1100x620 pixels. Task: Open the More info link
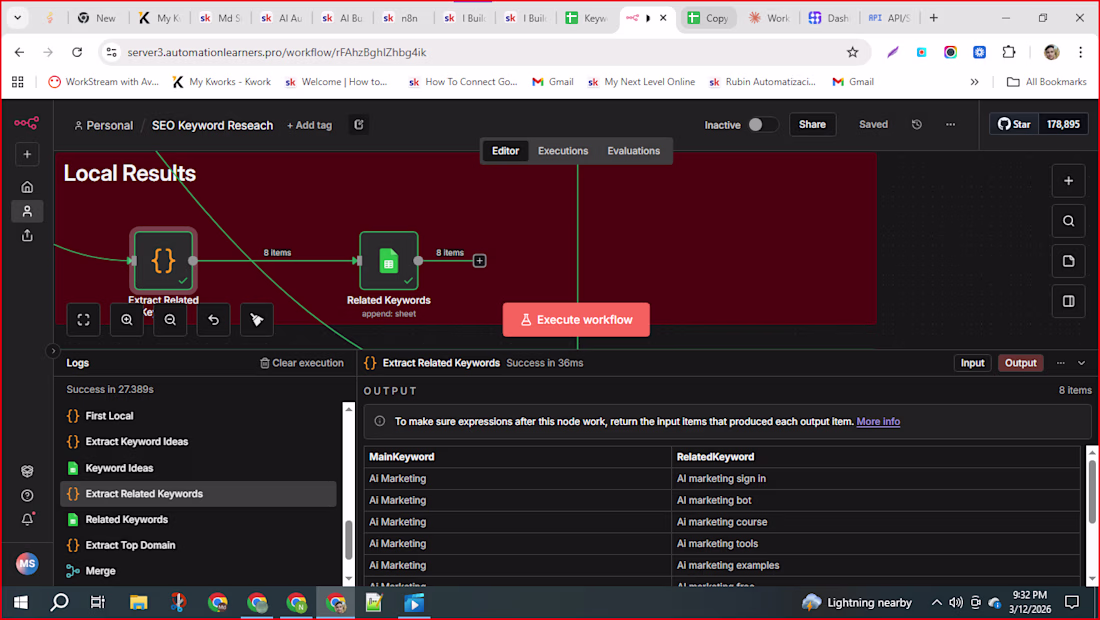pos(878,422)
